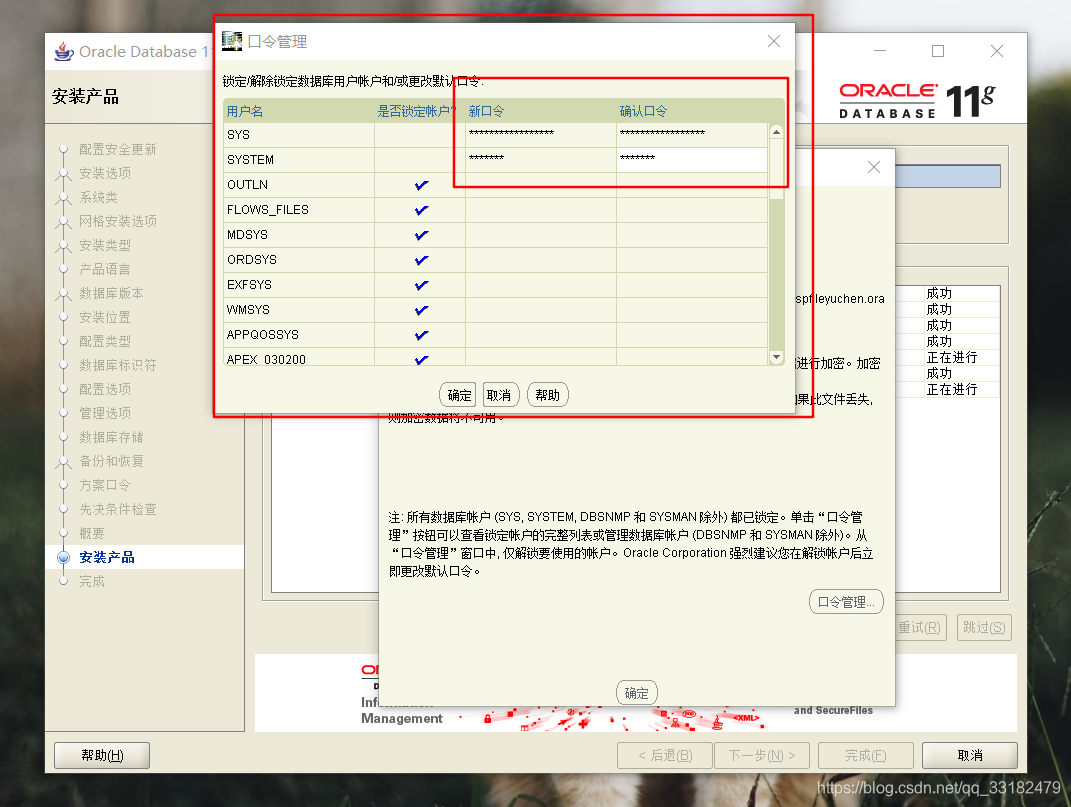Image resolution: width=1071 pixels, height=807 pixels.
Task: Toggle lock checkbox for APEX_030200 account
Action: coord(421,358)
